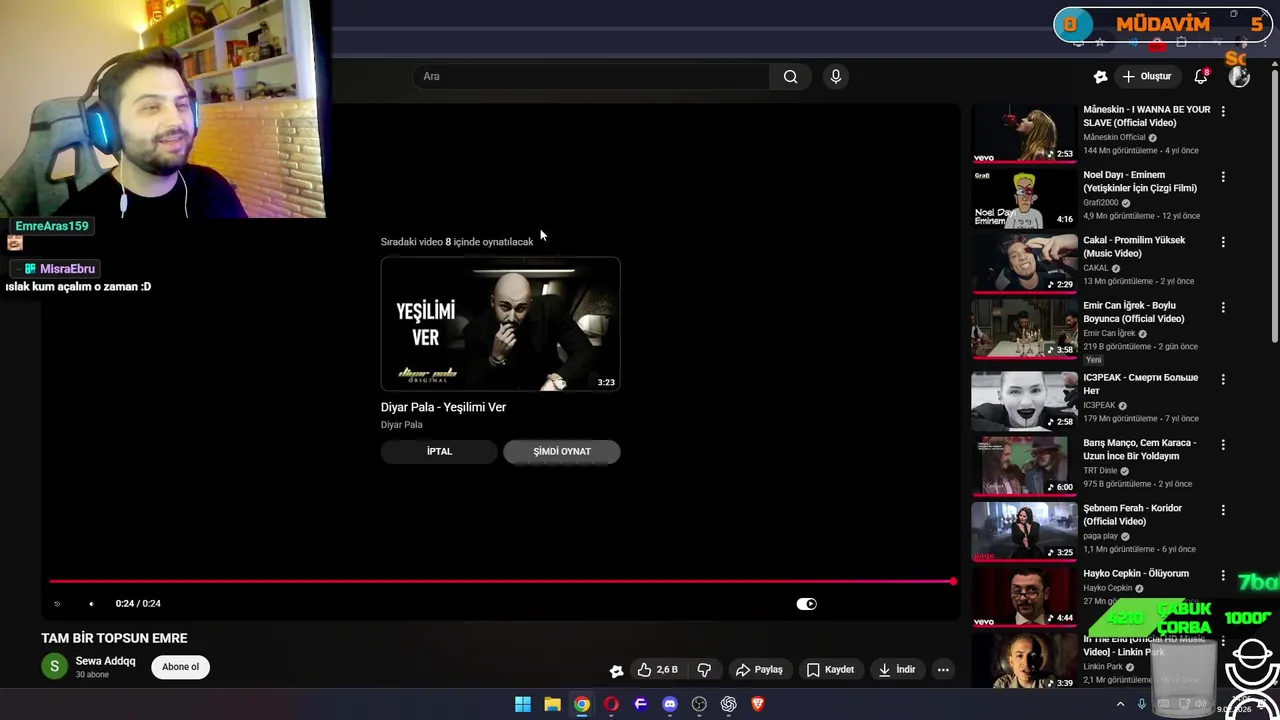Open the Sewa Addqq channel link
1280x720 pixels.
[105, 661]
